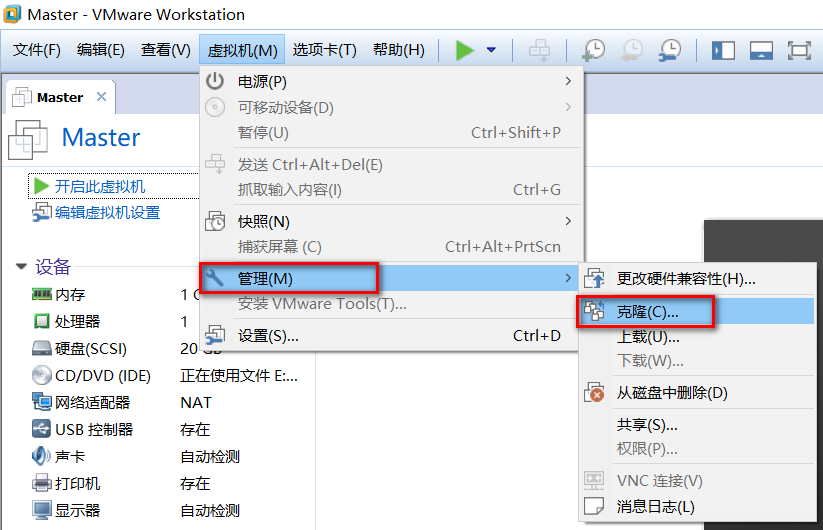823x530 pixels.
Task: Switch to the Master tab
Action: [60, 97]
